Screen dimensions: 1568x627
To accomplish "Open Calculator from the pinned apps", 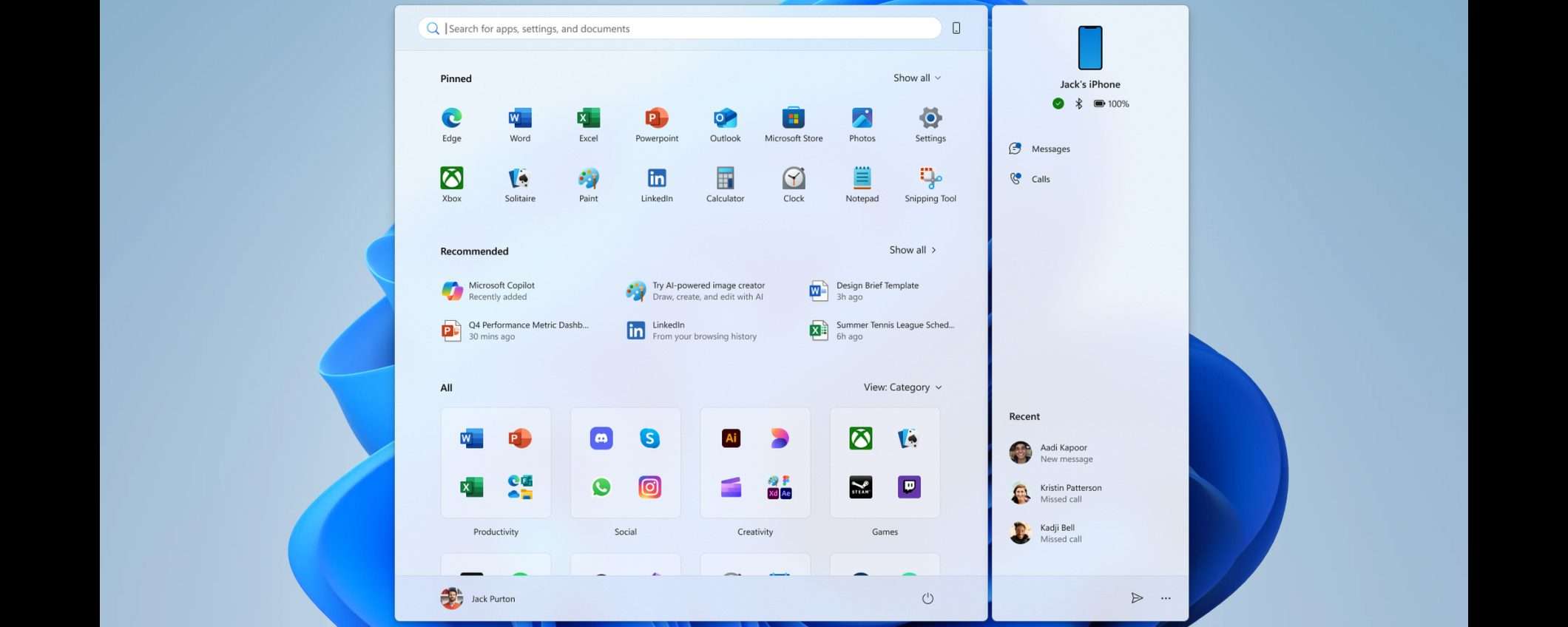I will (x=725, y=184).
